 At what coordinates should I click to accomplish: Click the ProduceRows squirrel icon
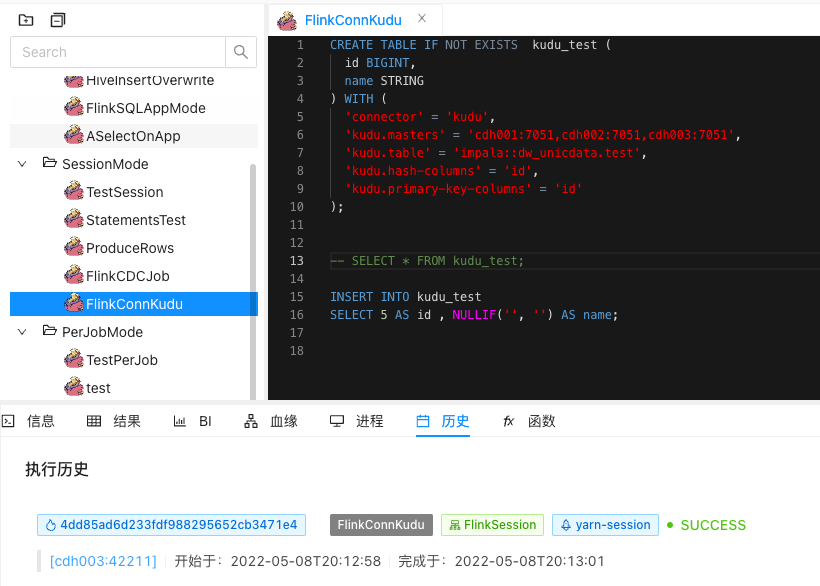pos(74,247)
